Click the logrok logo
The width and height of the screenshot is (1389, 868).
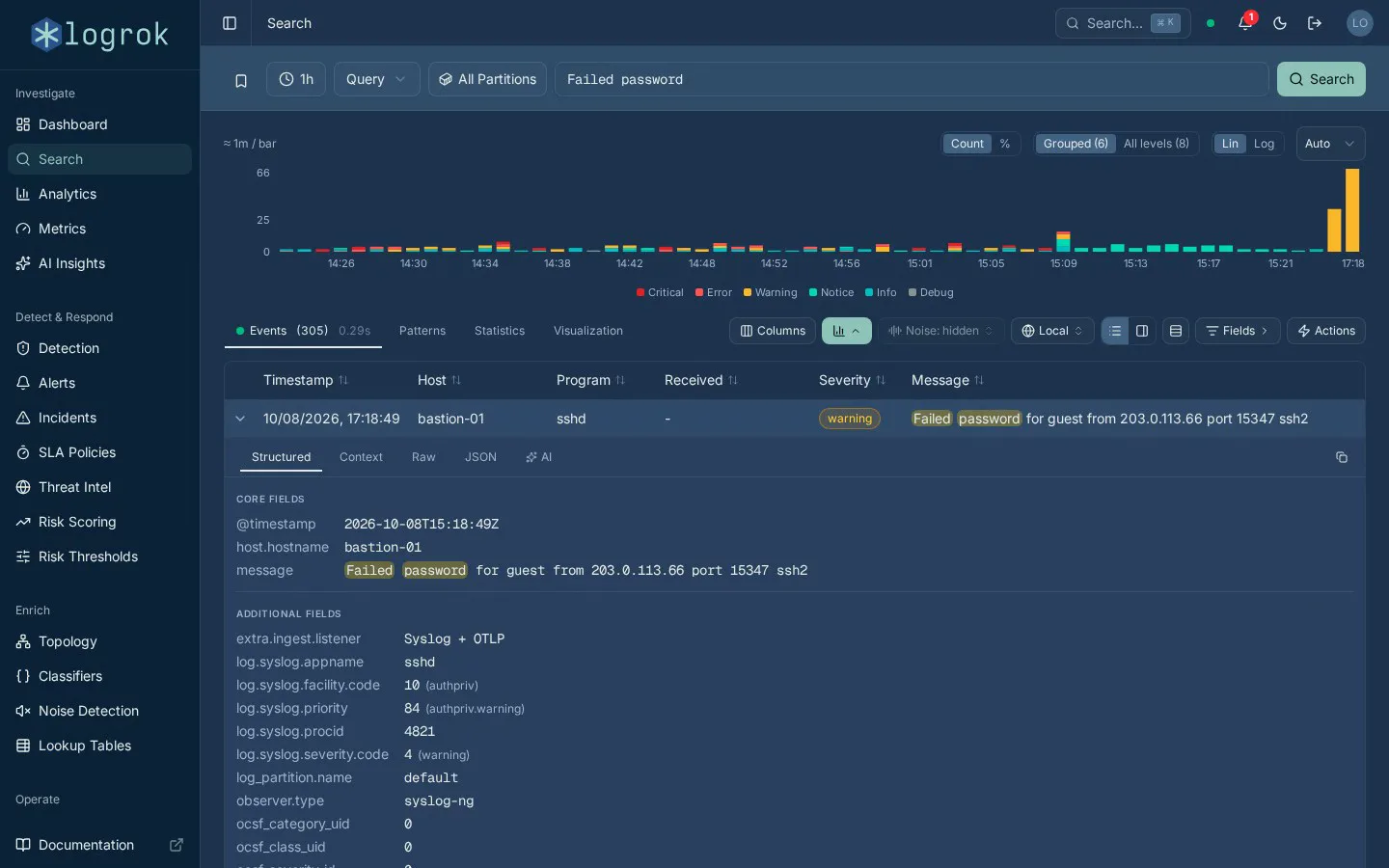pos(99,35)
